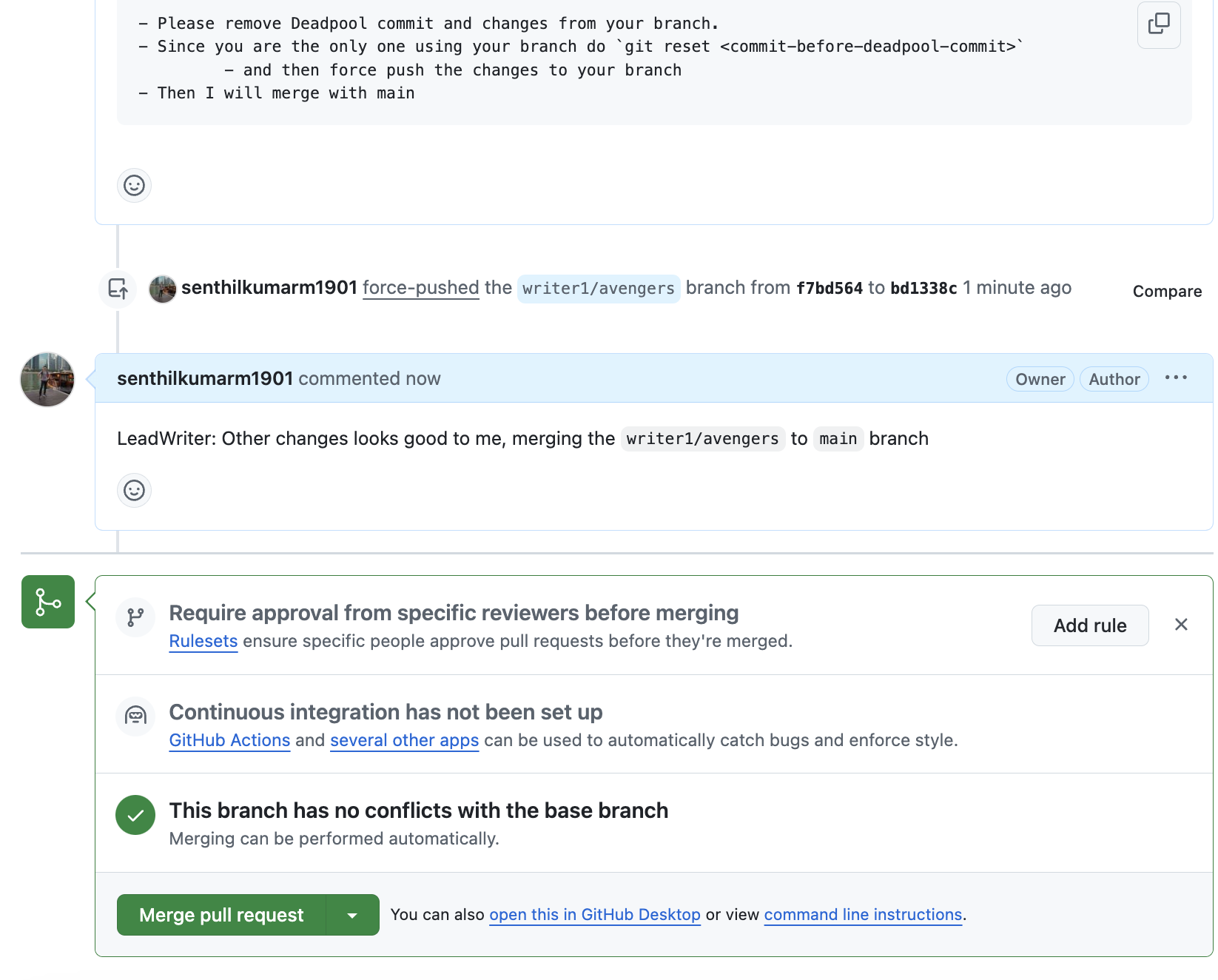Click the green no-conflicts checkmark icon
1218x980 pixels.
135,815
